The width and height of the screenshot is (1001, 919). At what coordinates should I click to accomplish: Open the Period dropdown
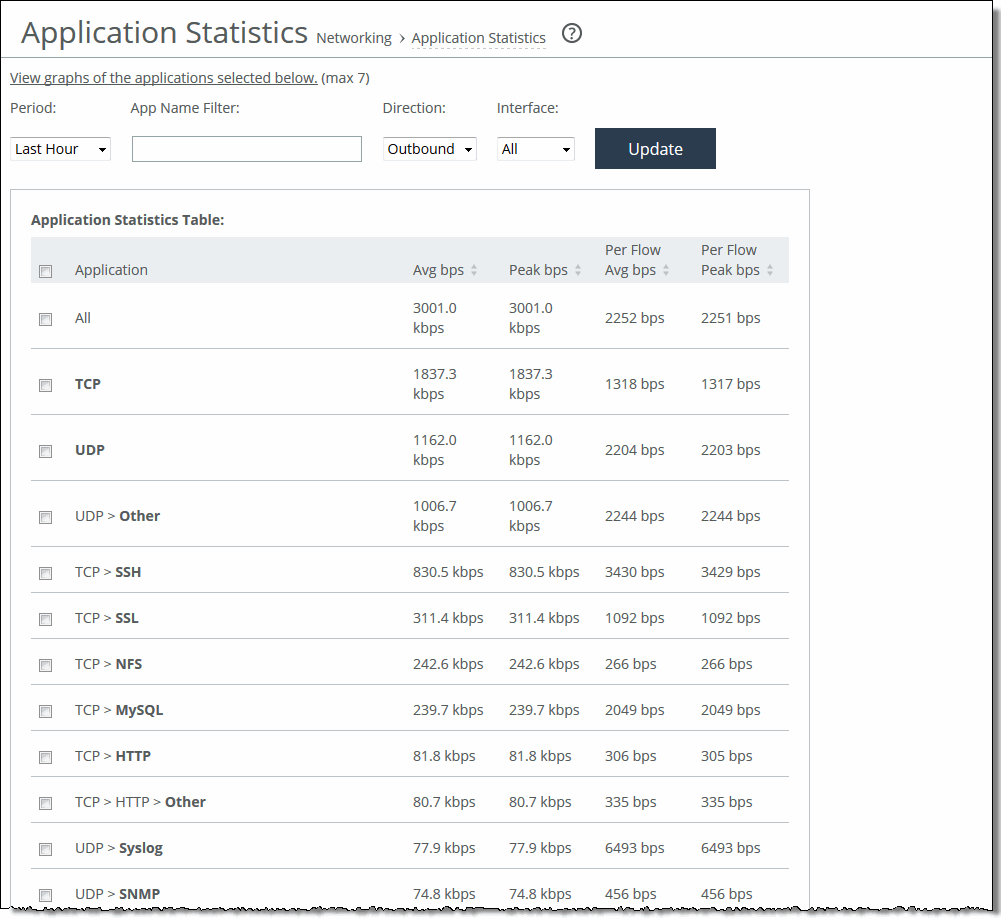coord(61,149)
